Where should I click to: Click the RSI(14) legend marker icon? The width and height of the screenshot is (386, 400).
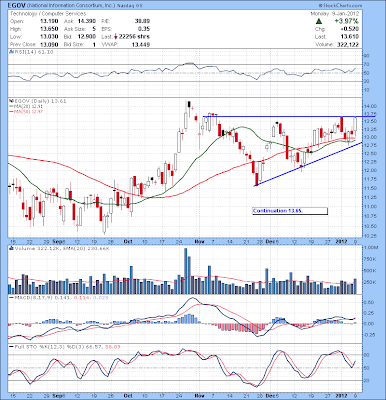pos(10,52)
